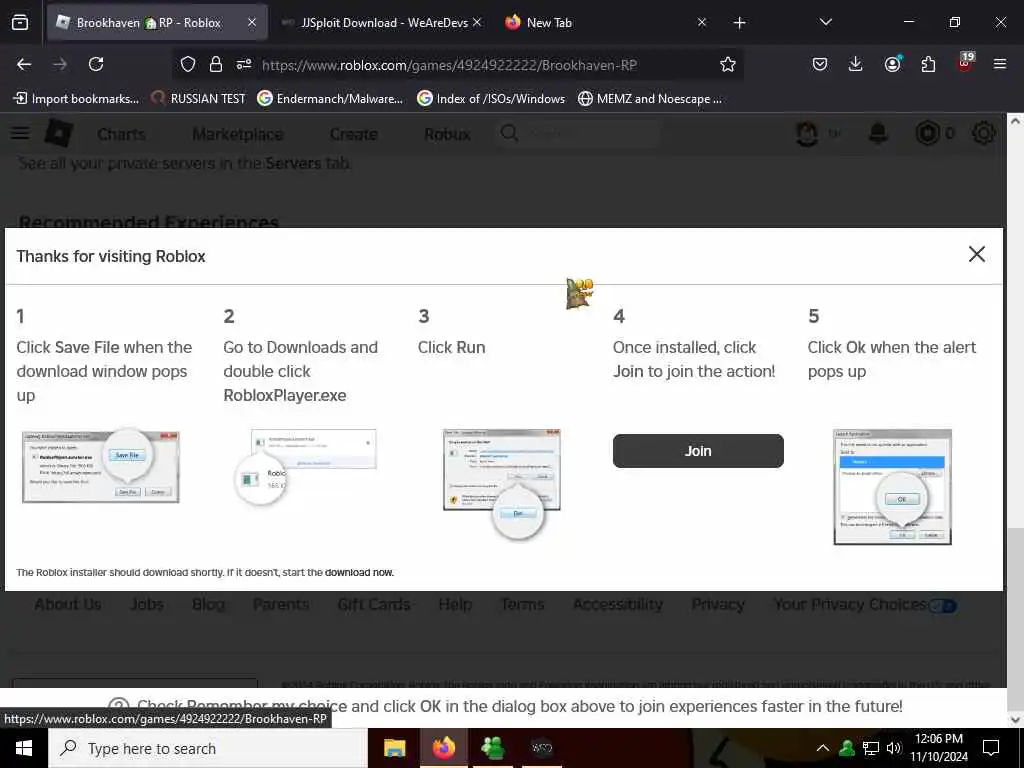Switch to the New Tab tab

click(549, 23)
